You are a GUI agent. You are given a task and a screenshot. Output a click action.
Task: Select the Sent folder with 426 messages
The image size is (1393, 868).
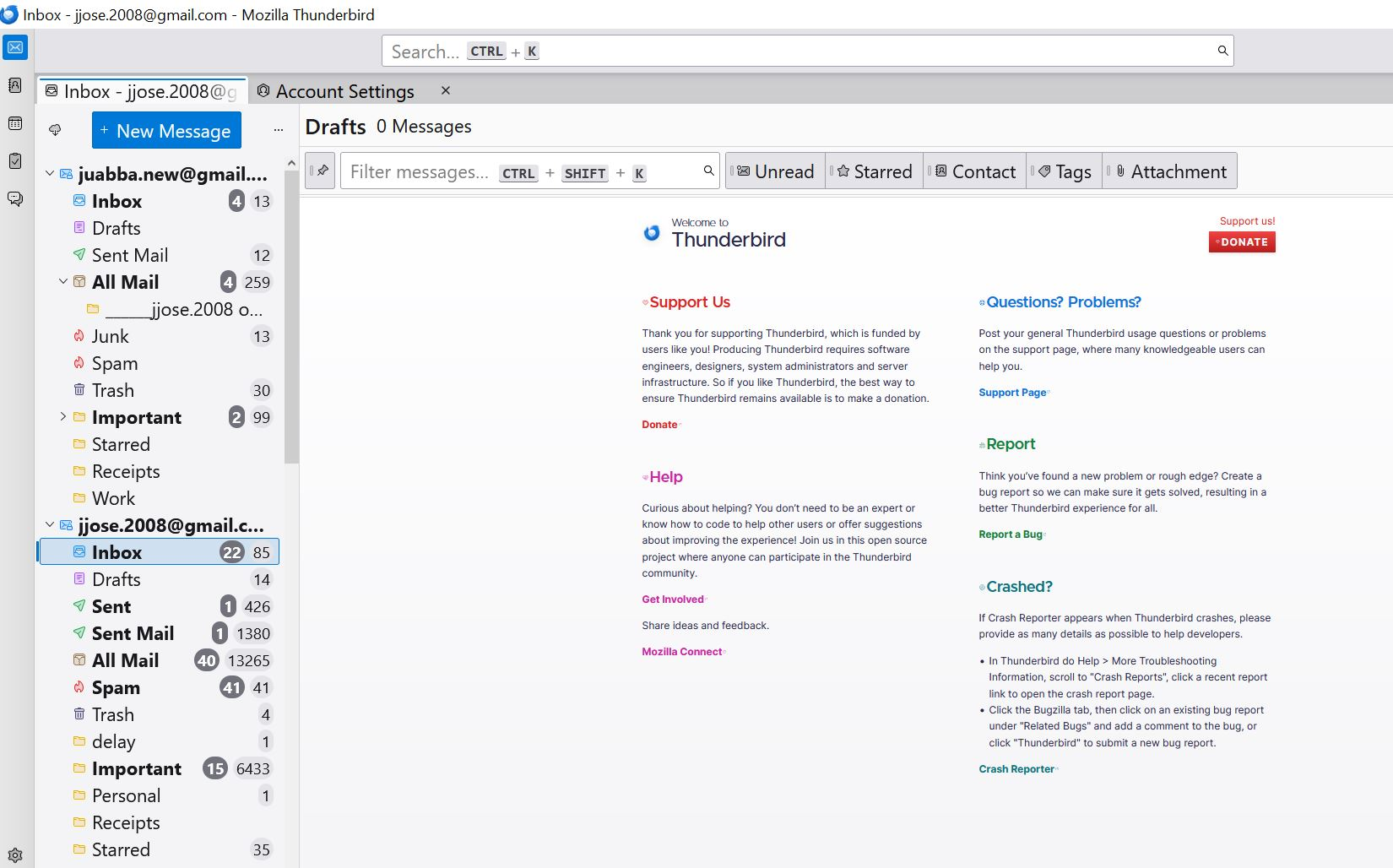coord(160,606)
